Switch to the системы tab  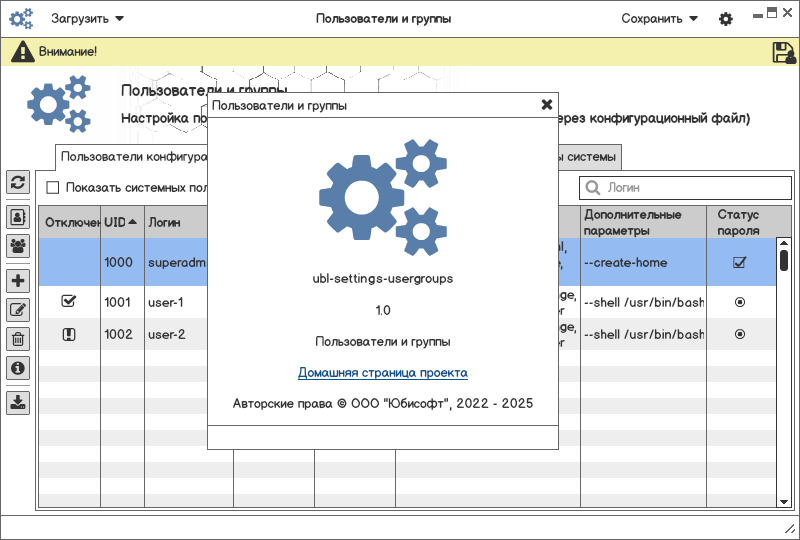pos(589,157)
